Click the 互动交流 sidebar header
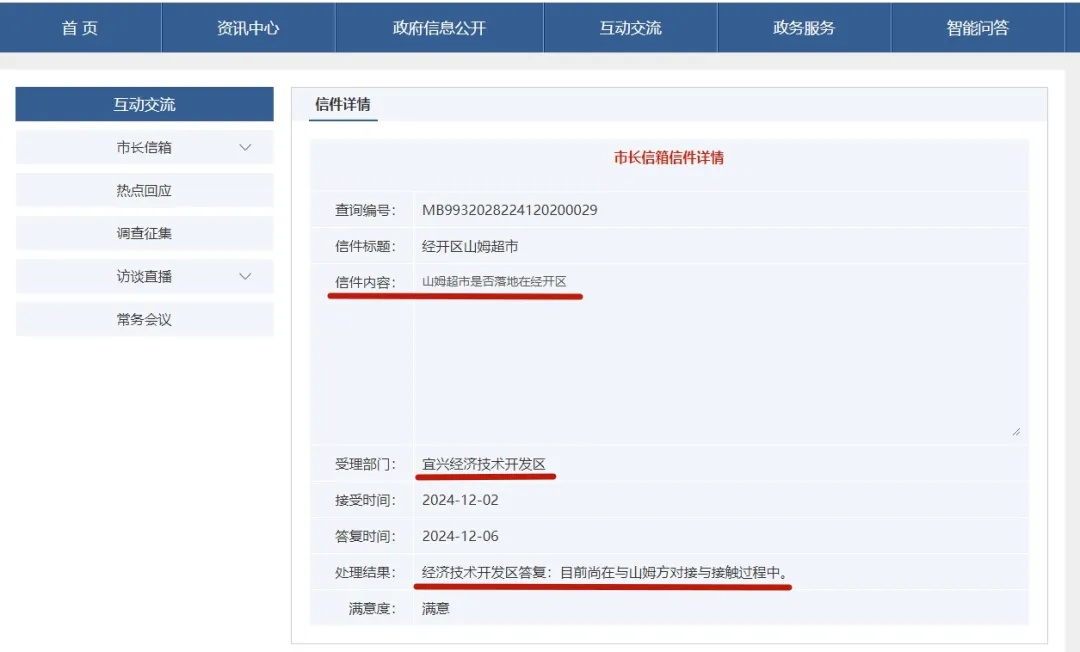Image resolution: width=1080 pixels, height=652 pixels. pos(144,105)
